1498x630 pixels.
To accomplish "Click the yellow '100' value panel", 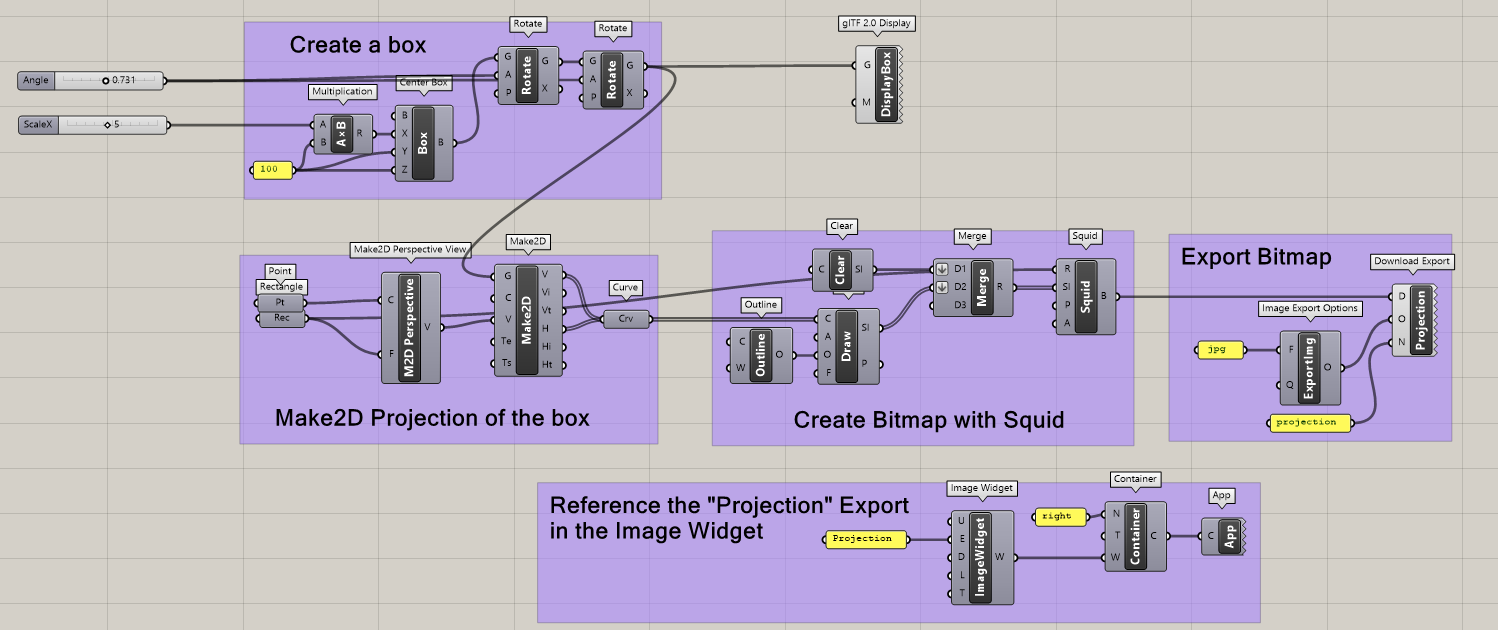I will pyautogui.click(x=270, y=170).
